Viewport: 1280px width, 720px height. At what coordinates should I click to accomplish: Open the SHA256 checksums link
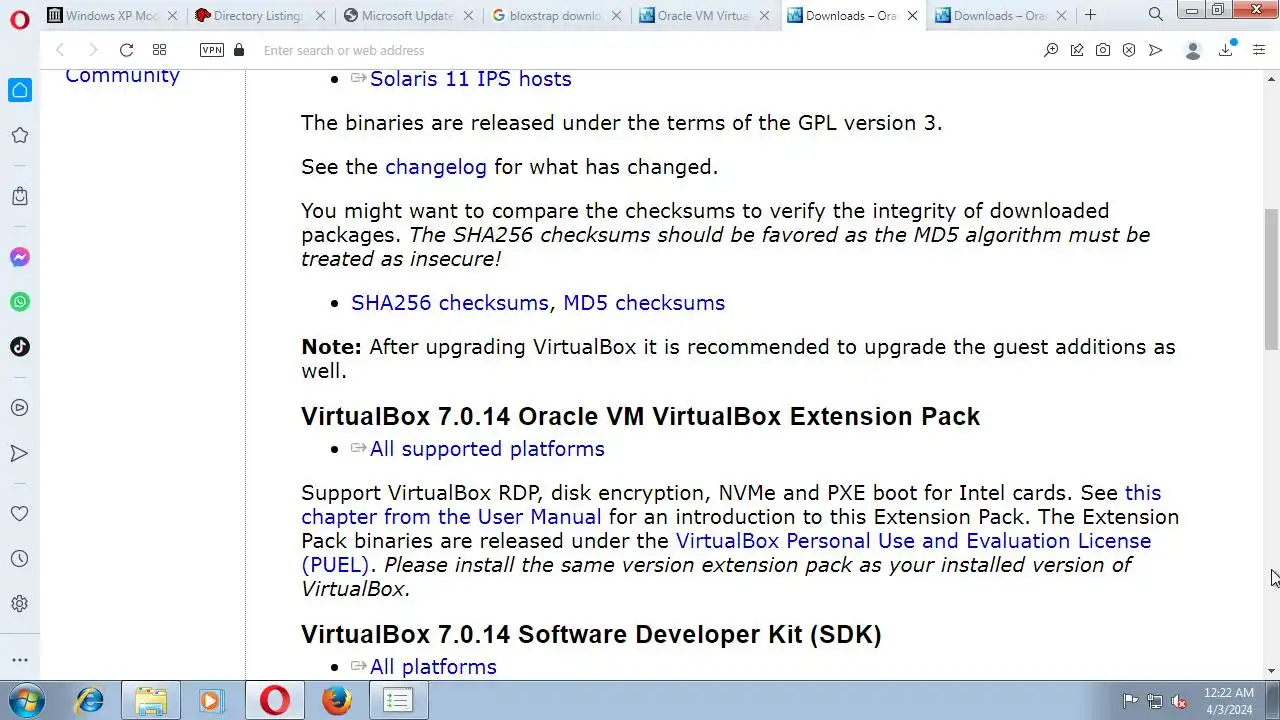tap(450, 303)
